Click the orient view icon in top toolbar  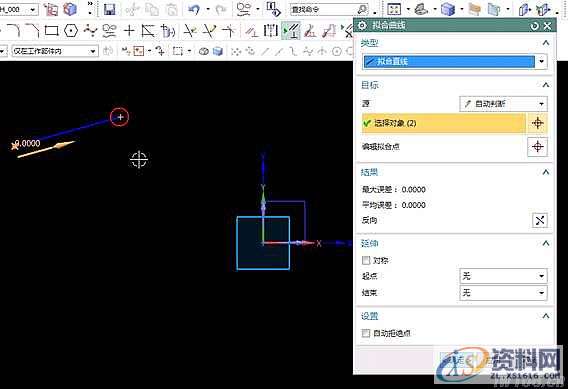[x=421, y=9]
